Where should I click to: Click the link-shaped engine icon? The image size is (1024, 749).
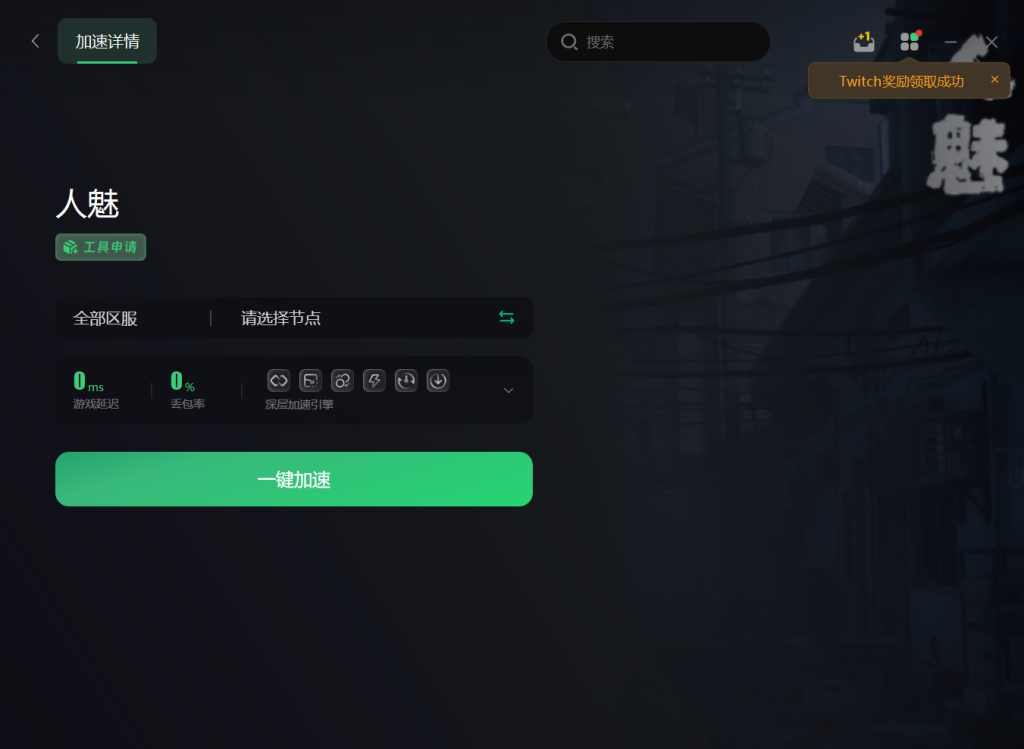pos(279,381)
